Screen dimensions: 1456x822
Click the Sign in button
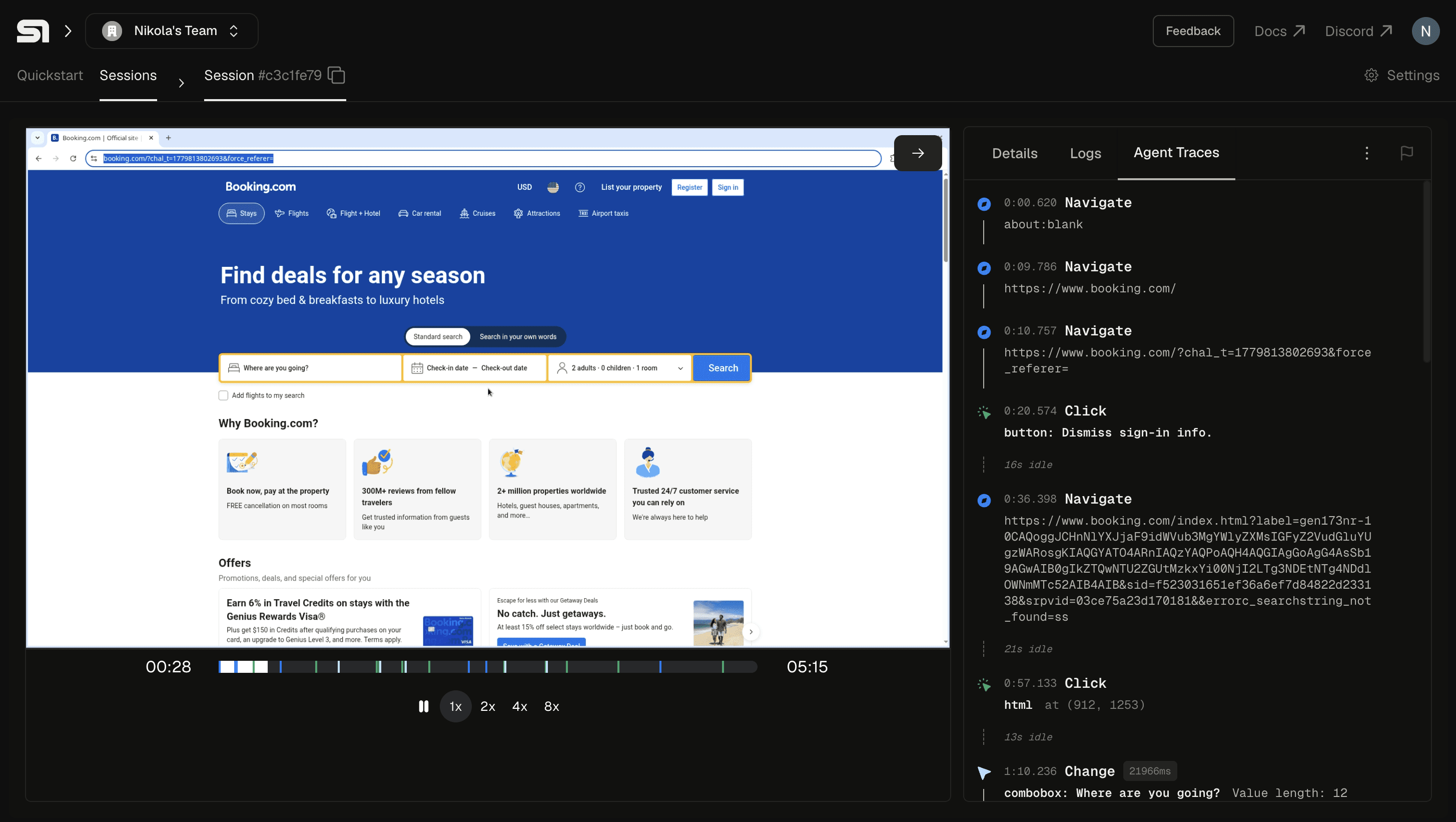pos(727,187)
